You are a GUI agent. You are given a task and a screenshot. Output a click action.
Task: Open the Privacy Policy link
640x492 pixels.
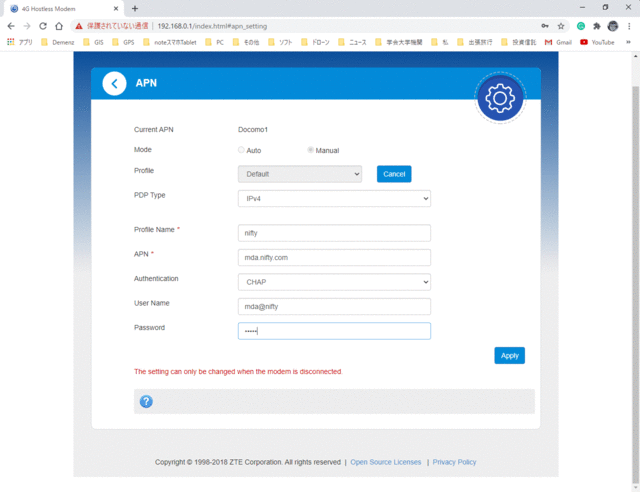pyautogui.click(x=454, y=462)
